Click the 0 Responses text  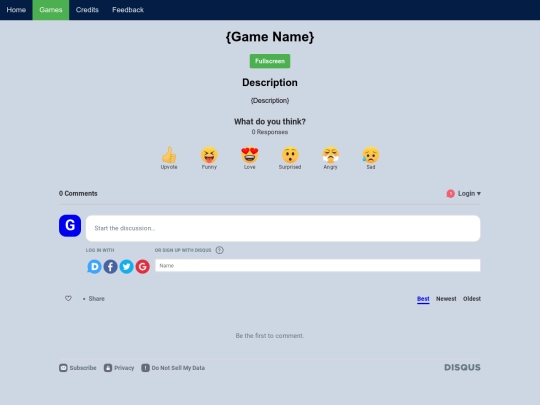pos(270,132)
